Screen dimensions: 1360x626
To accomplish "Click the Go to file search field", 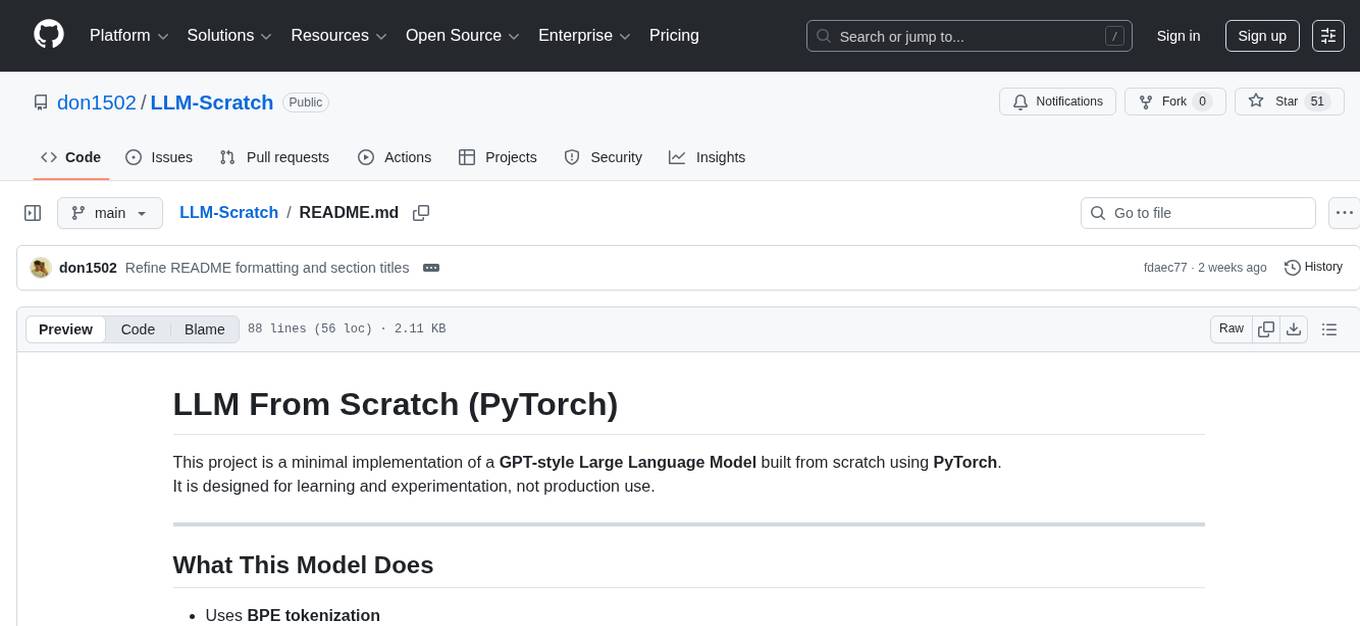I will pos(1197,212).
